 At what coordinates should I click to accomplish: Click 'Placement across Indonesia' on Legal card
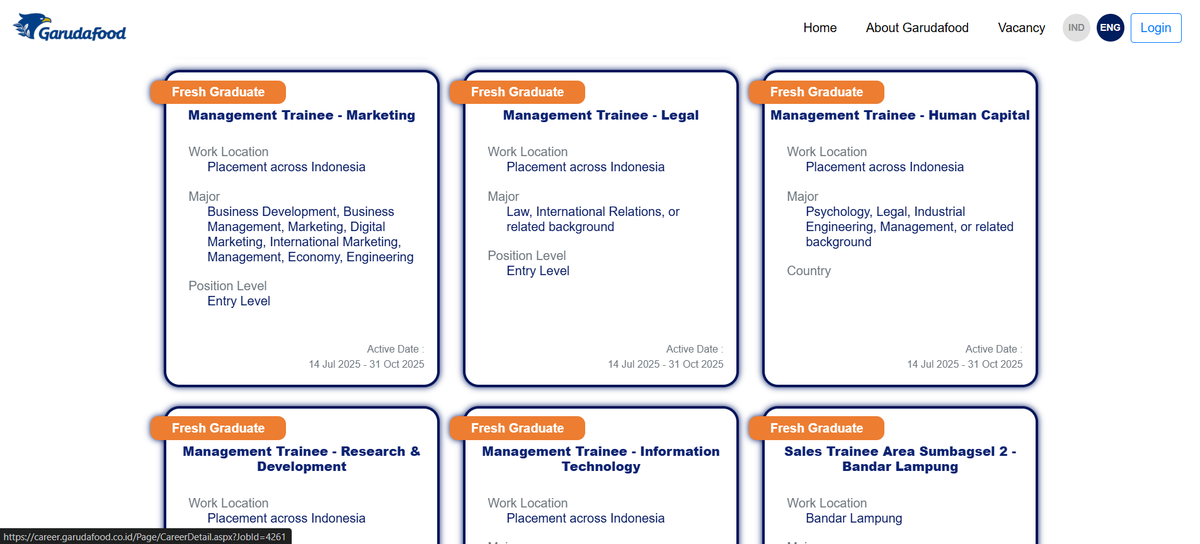coord(585,167)
